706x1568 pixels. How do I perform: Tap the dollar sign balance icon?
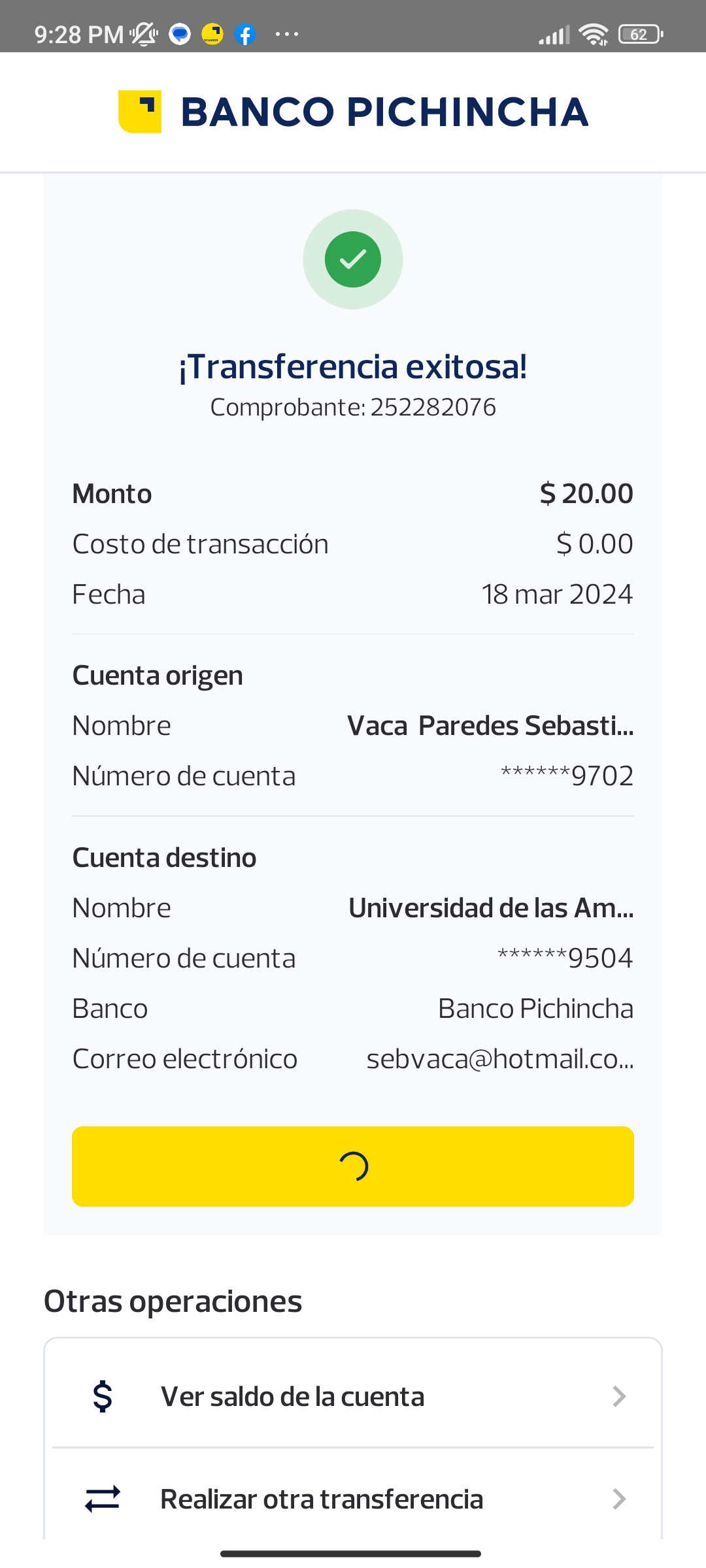(103, 1396)
